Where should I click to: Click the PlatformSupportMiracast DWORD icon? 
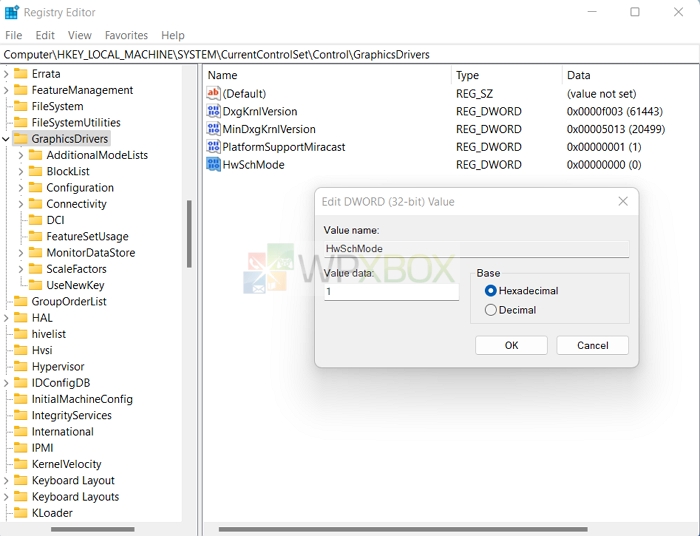[x=213, y=147]
